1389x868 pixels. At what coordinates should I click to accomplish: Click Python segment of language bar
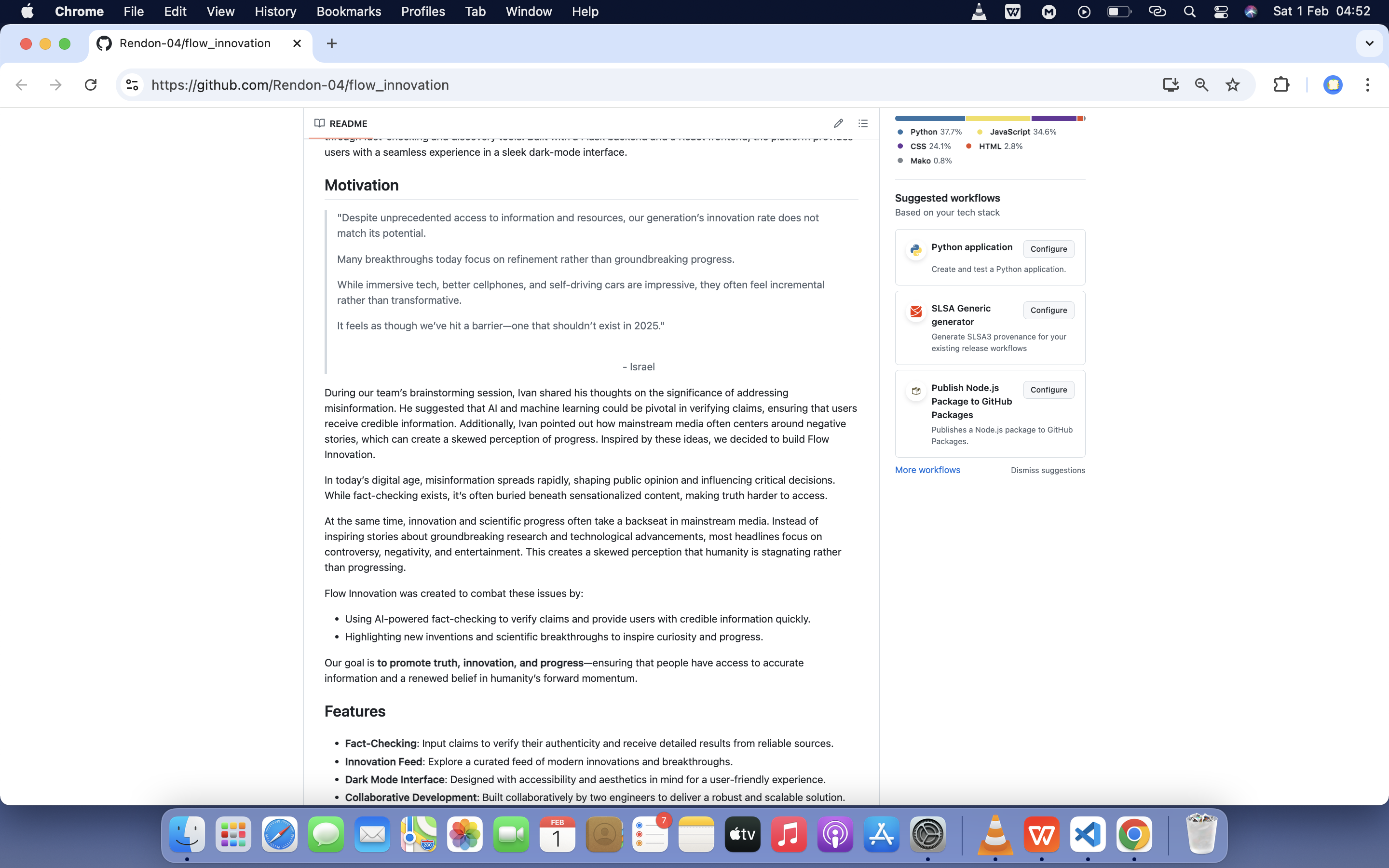coord(929,118)
